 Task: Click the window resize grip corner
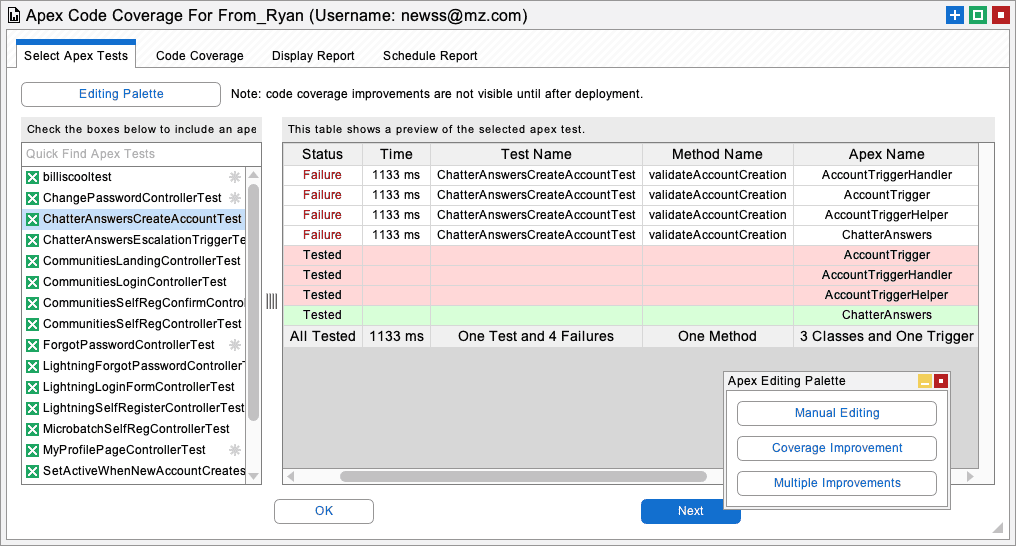[998, 528]
